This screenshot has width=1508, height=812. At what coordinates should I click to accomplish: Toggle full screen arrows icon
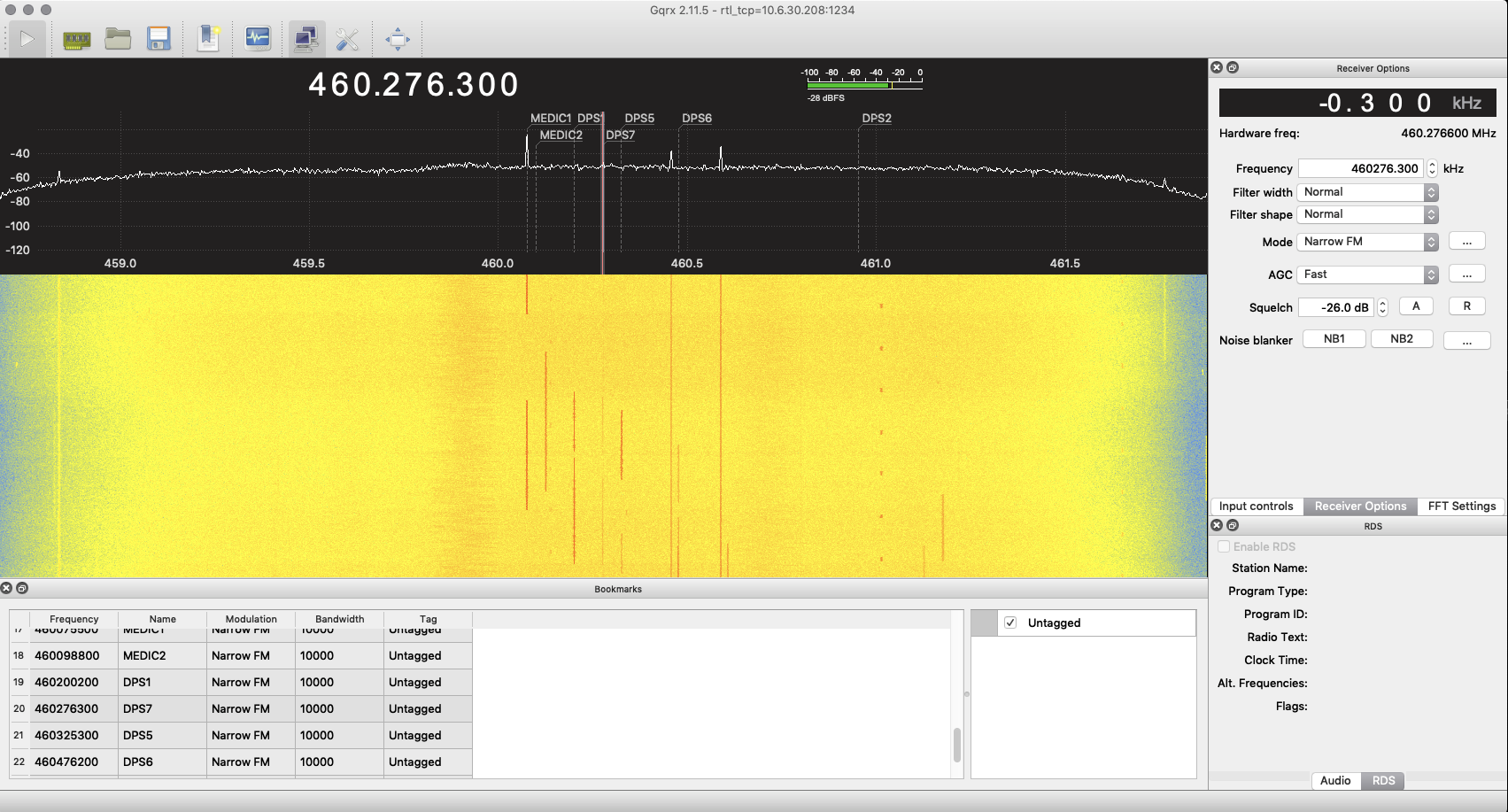[x=398, y=39]
